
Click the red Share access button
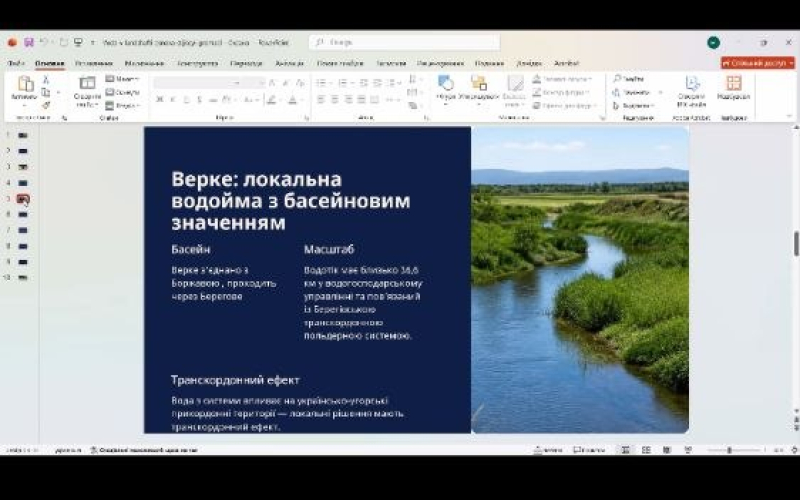(x=758, y=63)
